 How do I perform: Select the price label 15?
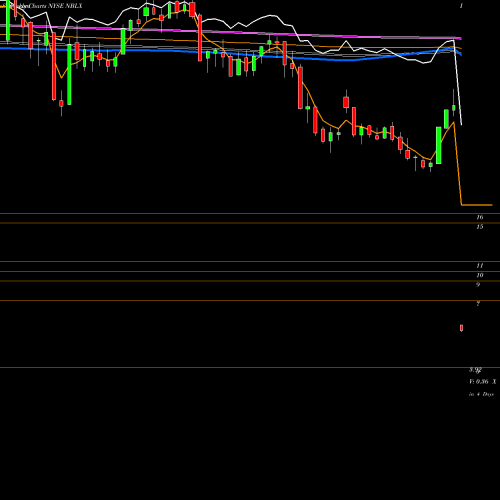point(480,227)
